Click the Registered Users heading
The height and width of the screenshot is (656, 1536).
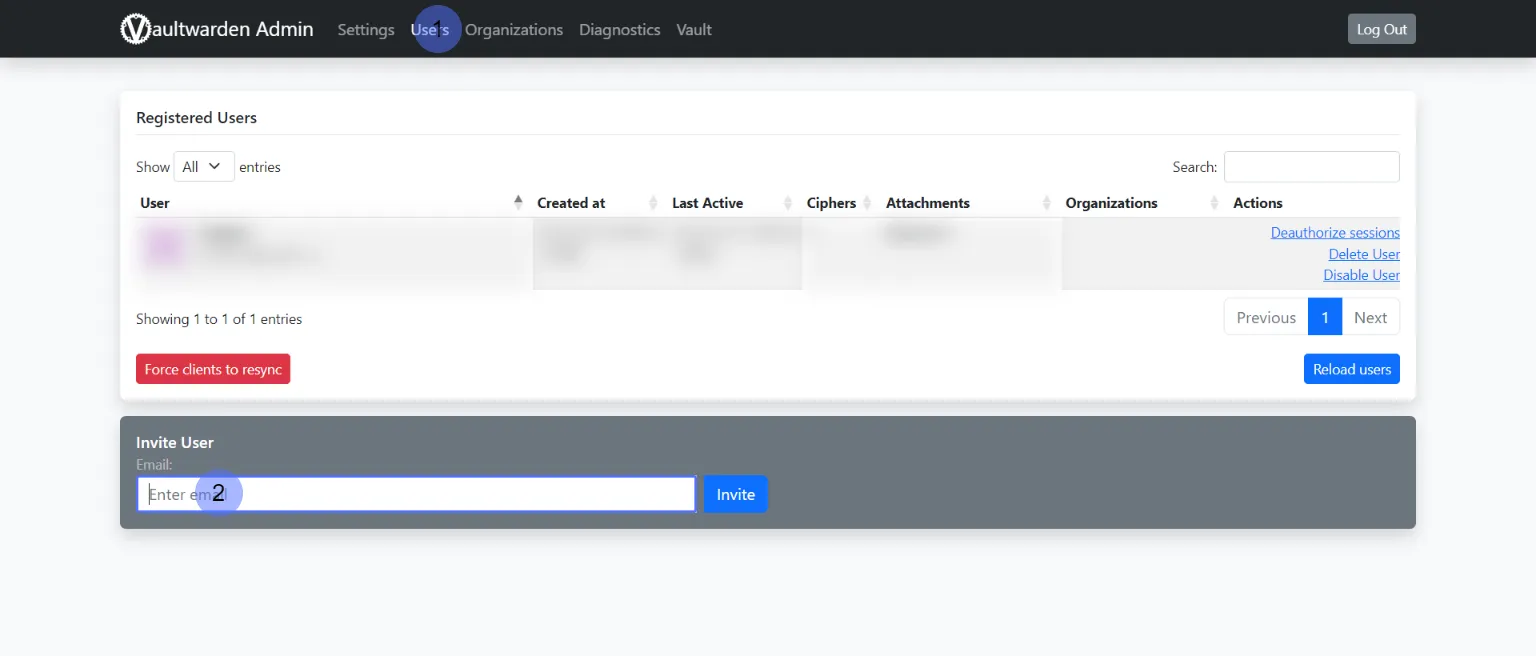pyautogui.click(x=196, y=117)
